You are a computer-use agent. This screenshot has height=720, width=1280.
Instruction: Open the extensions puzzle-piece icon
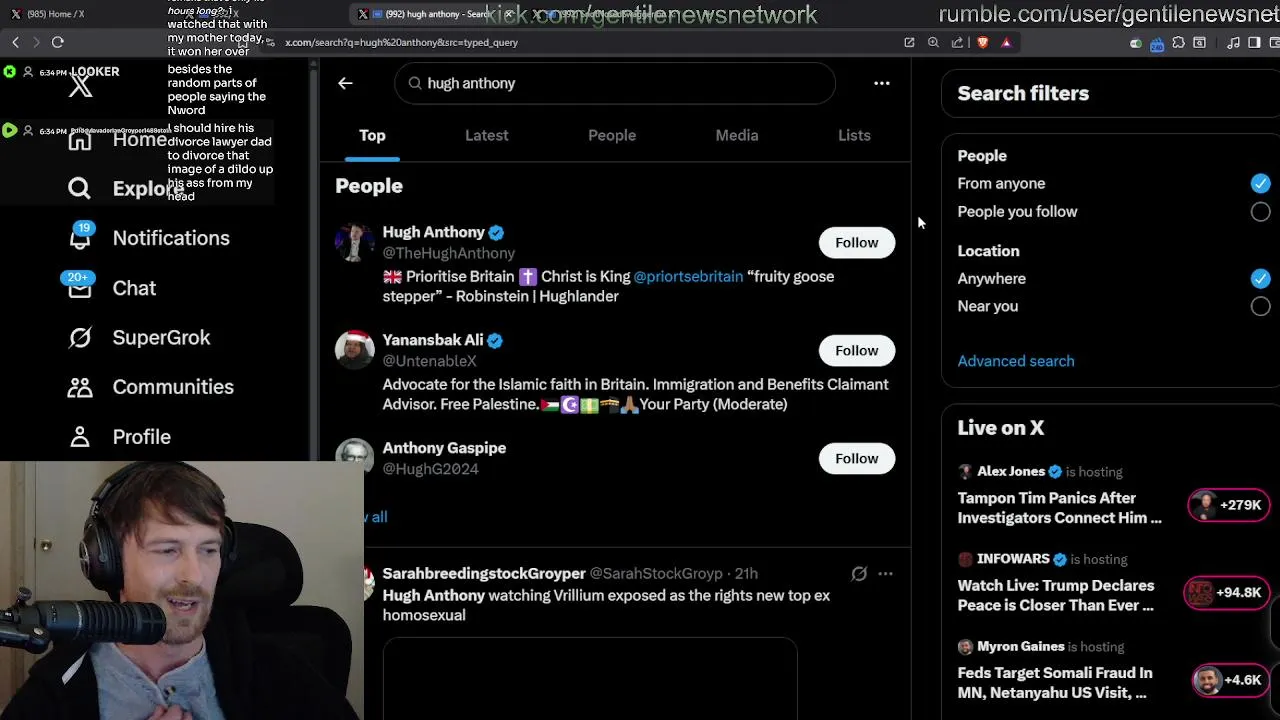[x=1178, y=42]
